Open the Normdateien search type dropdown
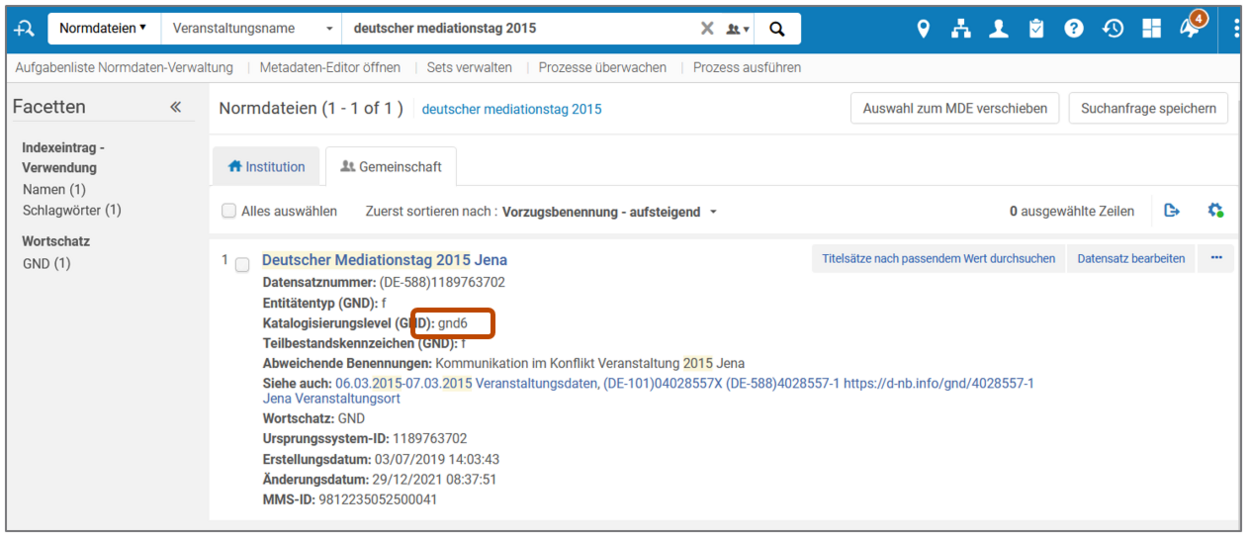Image resolution: width=1250 pixels, height=539 pixels. coord(103,28)
